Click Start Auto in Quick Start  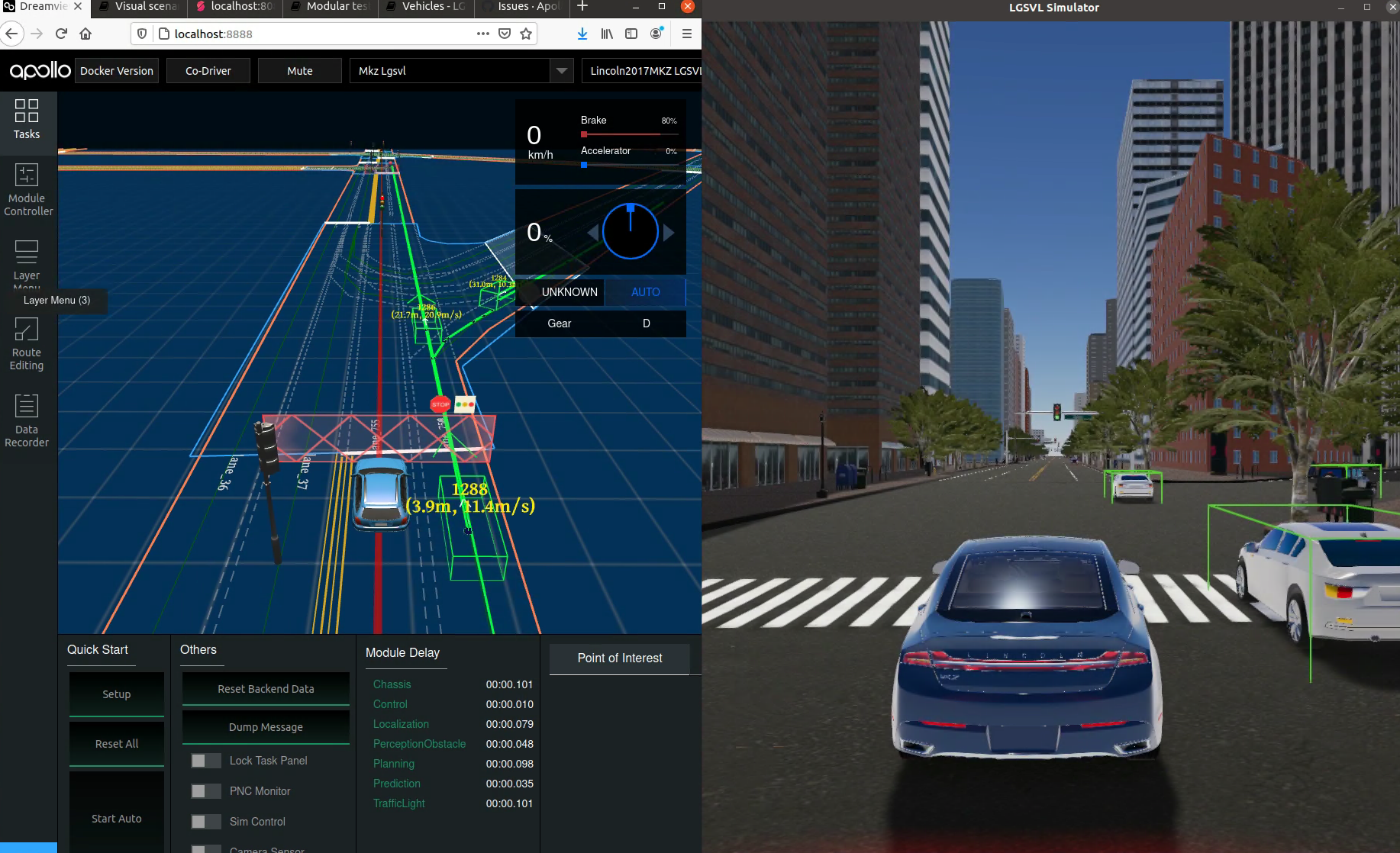(116, 818)
